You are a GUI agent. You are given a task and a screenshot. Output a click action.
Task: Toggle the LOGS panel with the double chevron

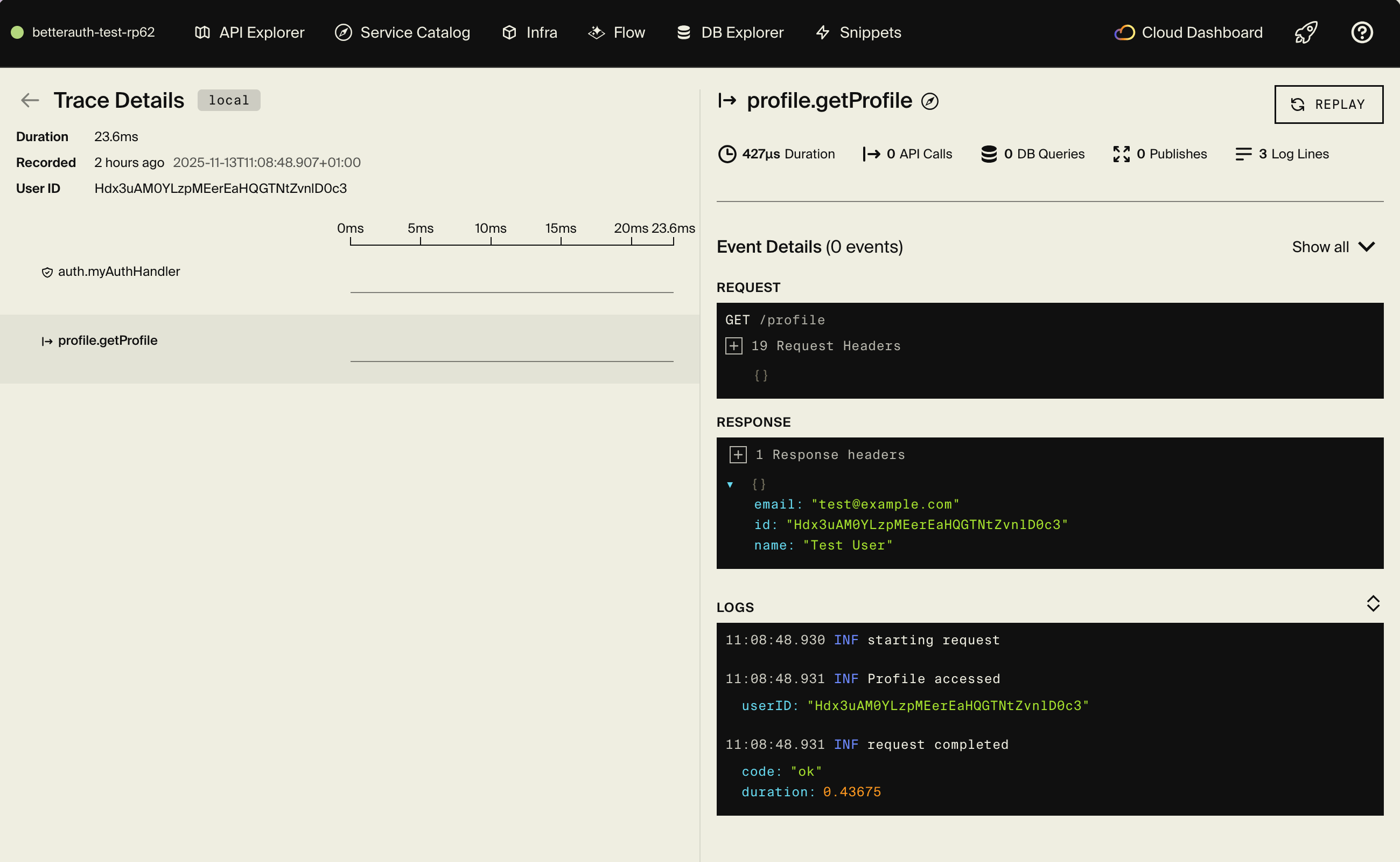(1373, 603)
